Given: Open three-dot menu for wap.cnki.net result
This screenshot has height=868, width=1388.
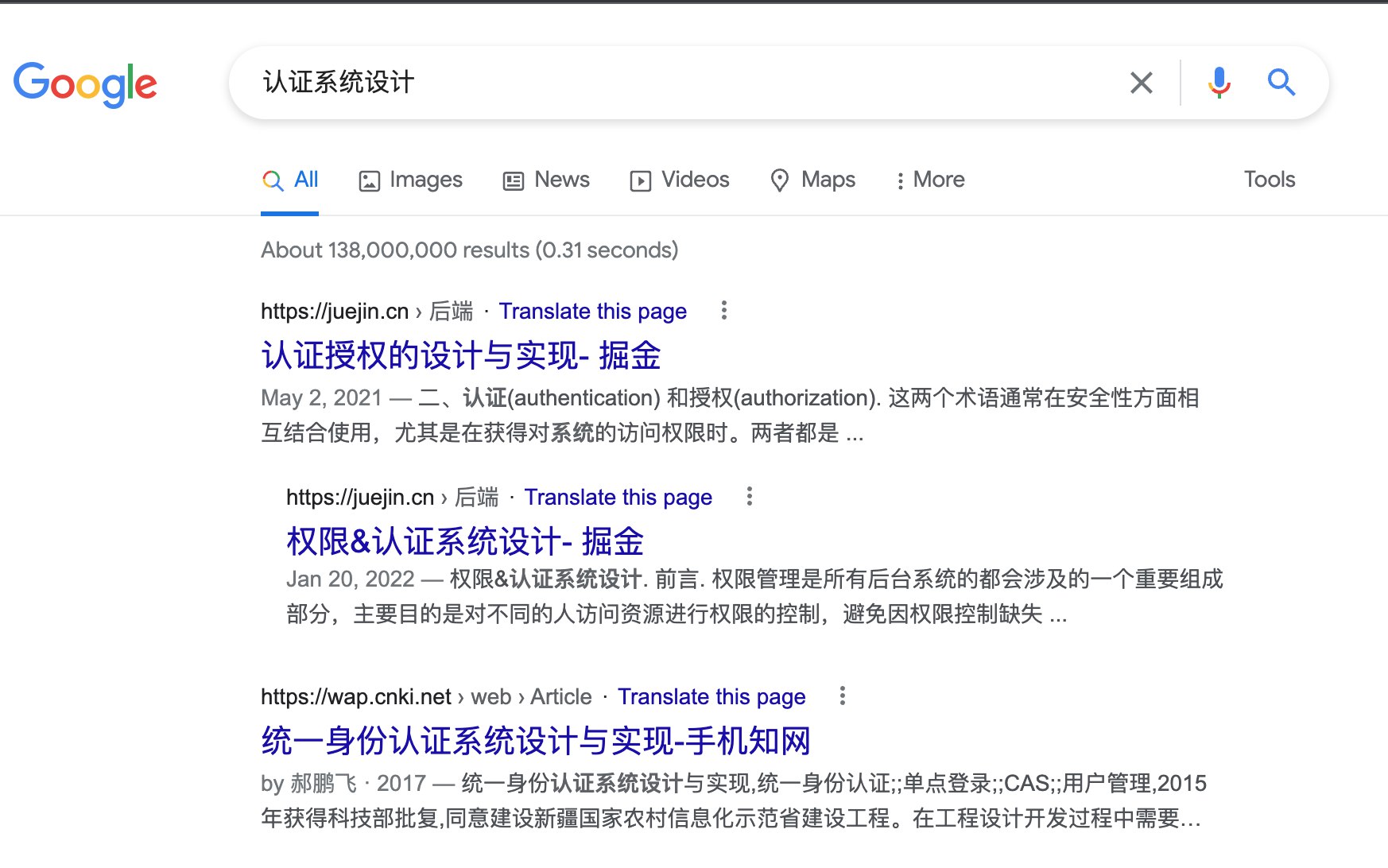Looking at the screenshot, I should [842, 696].
